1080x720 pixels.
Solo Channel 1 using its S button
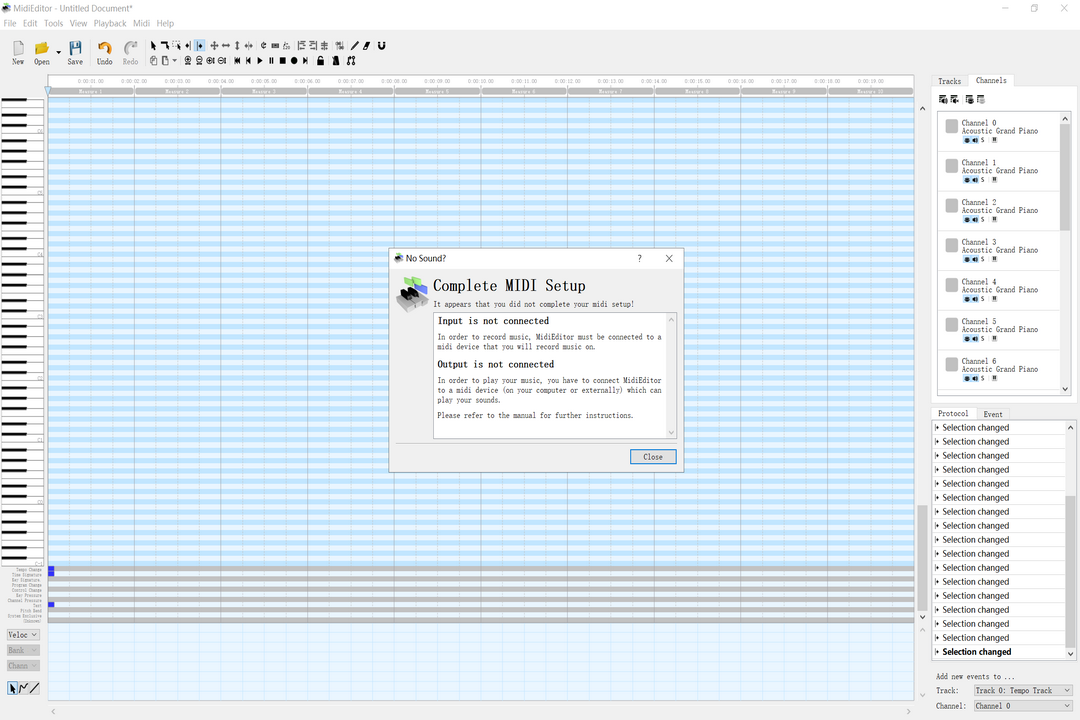click(981, 179)
